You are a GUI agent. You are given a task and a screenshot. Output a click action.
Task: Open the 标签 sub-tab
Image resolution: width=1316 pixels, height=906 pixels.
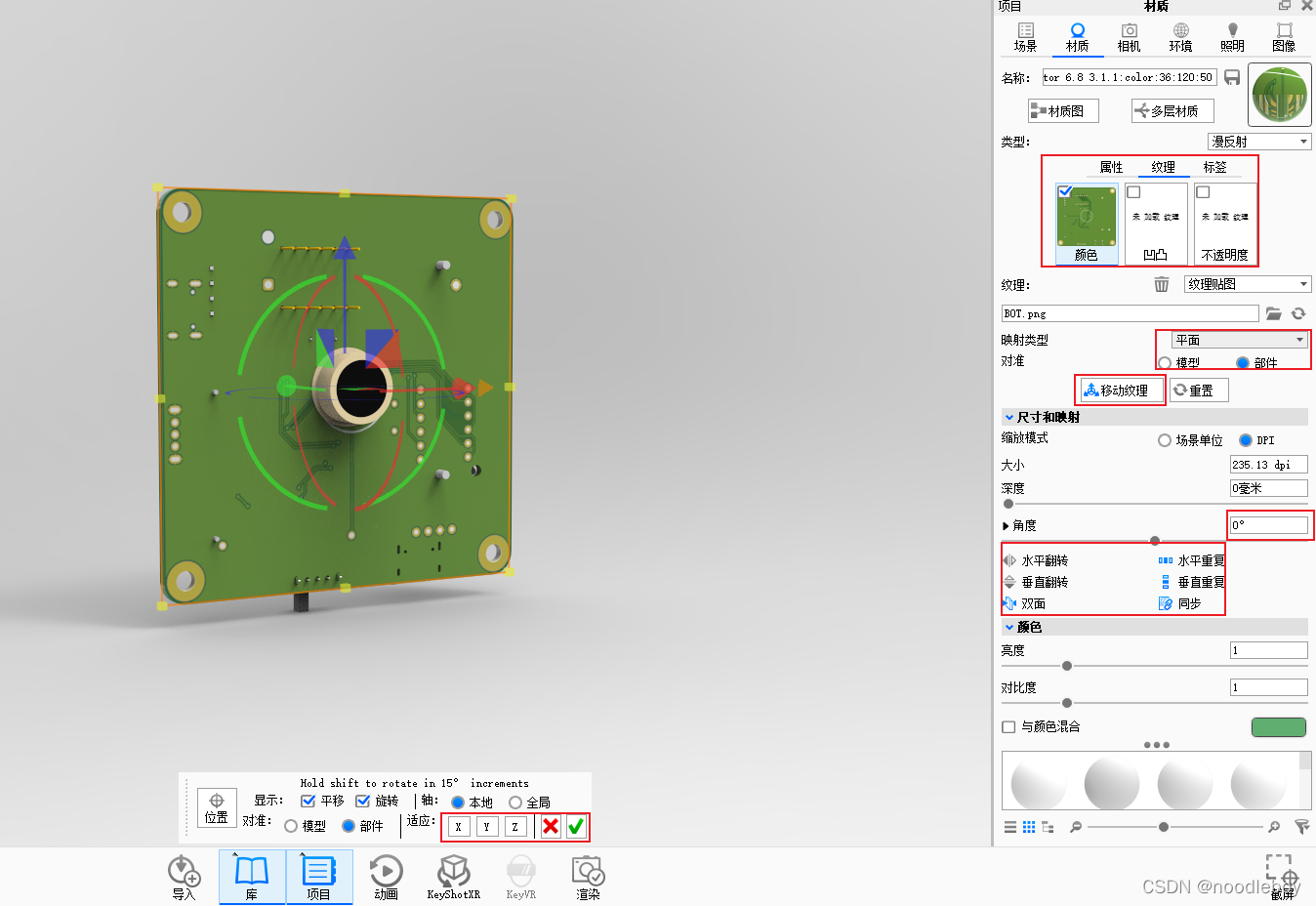click(x=1215, y=167)
